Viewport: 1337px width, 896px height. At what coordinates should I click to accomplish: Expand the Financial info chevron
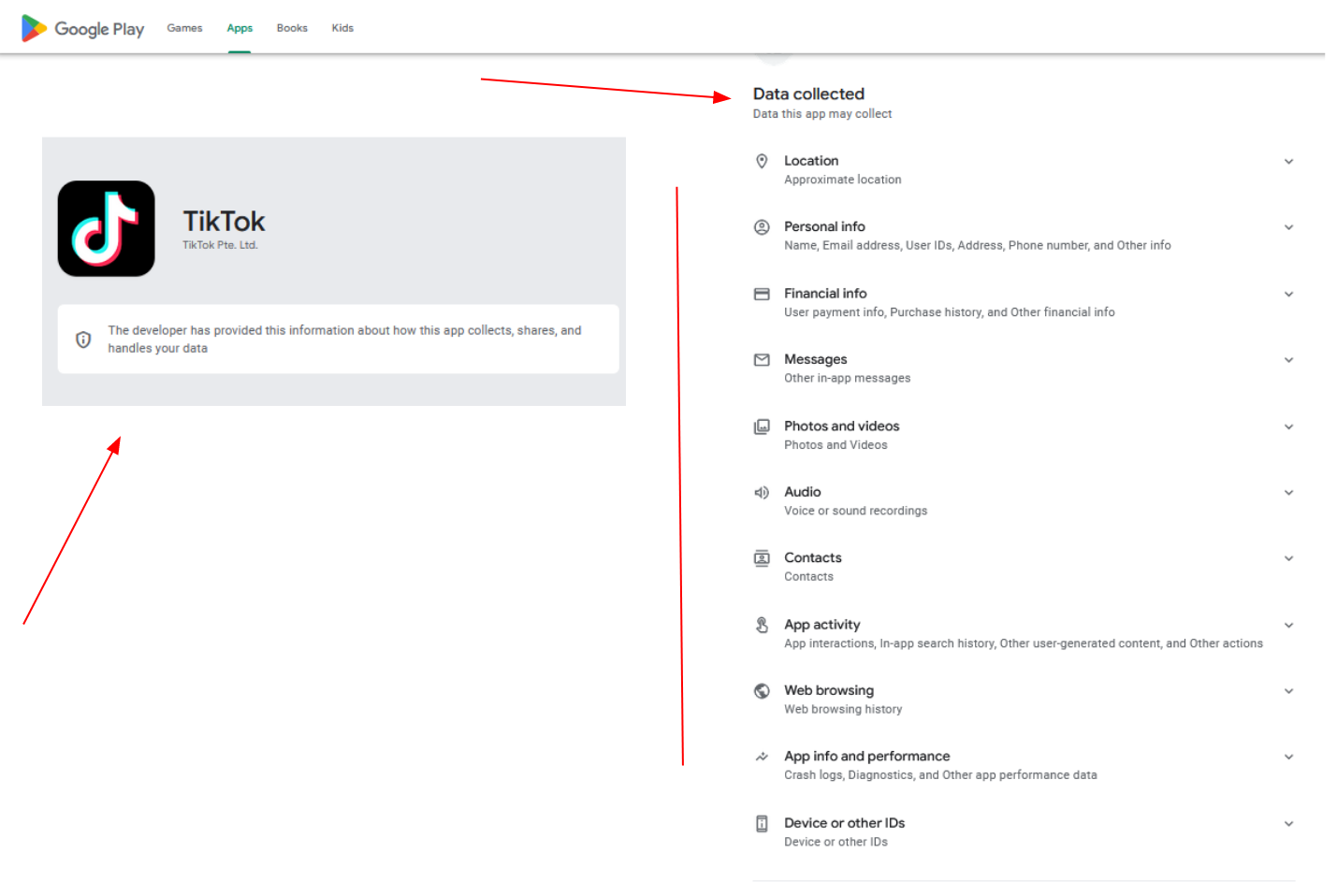click(1288, 294)
